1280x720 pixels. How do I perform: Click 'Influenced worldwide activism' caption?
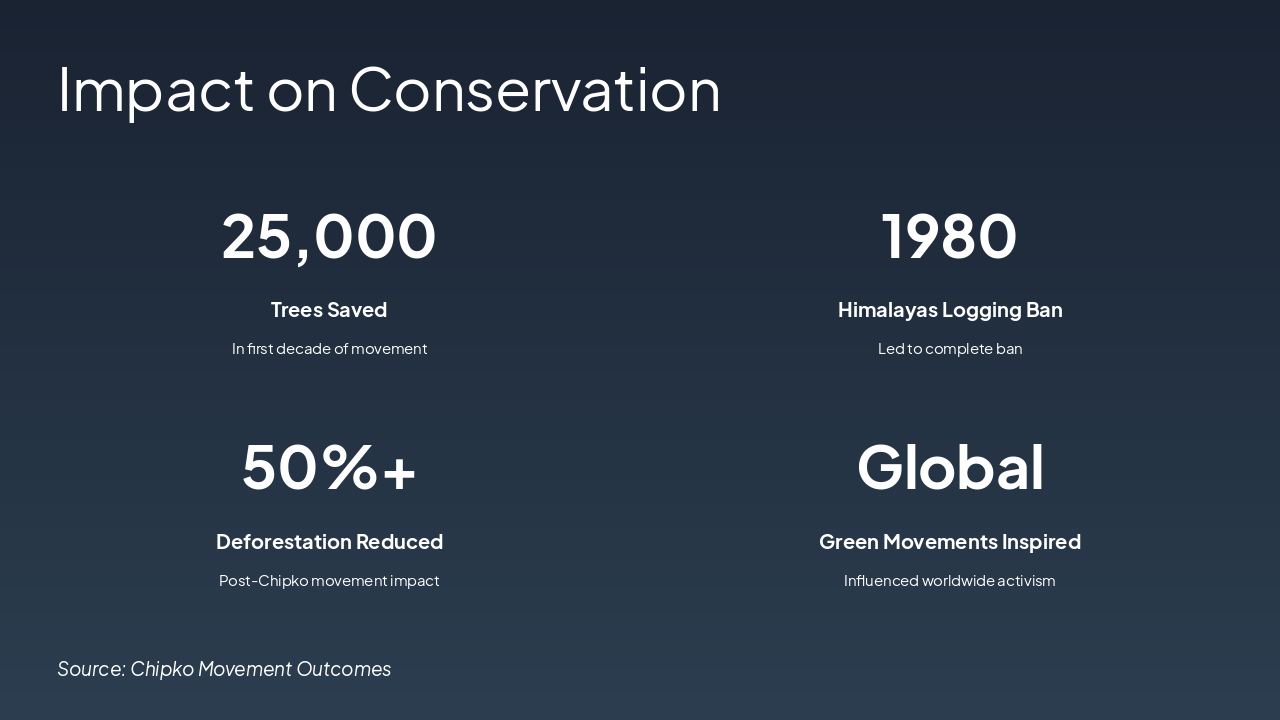pos(950,581)
